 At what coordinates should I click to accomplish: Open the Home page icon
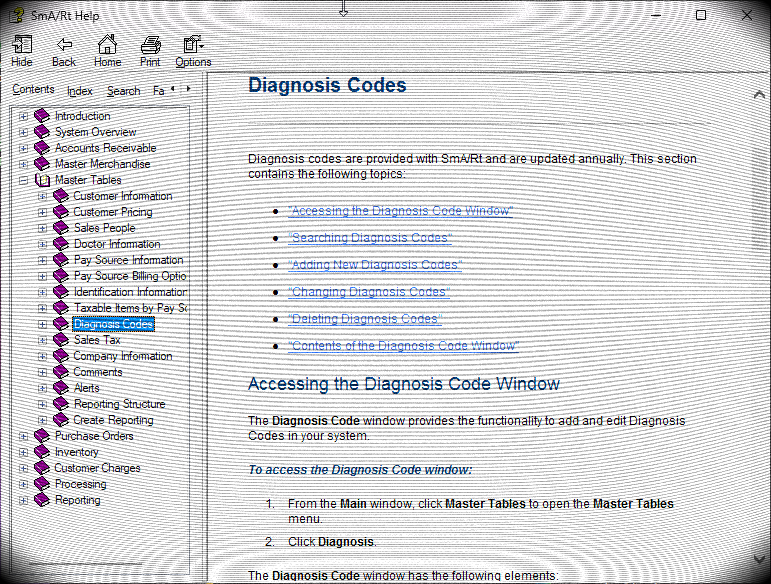click(x=107, y=44)
